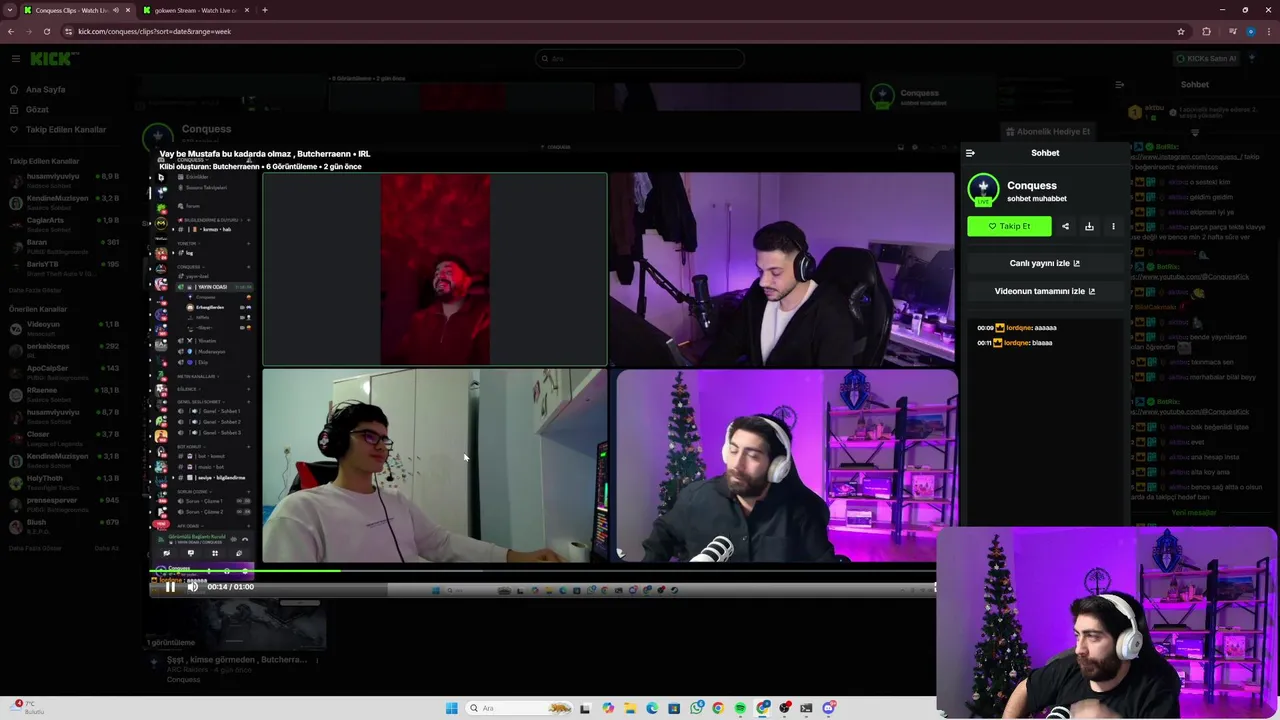Viewport: 1280px width, 720px height.
Task: Share the clip via share icon
Action: tap(1065, 226)
